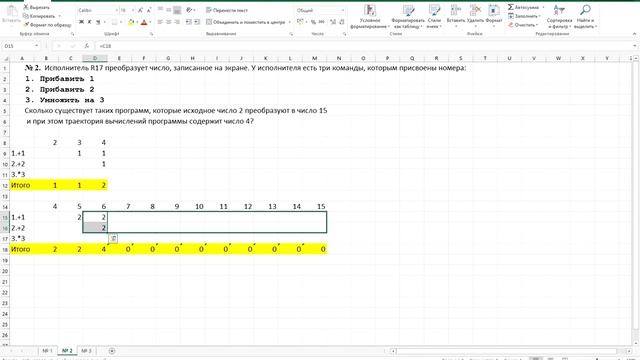Toggle italic (К) formatting
The image size is (640, 360).
click(x=89, y=22)
